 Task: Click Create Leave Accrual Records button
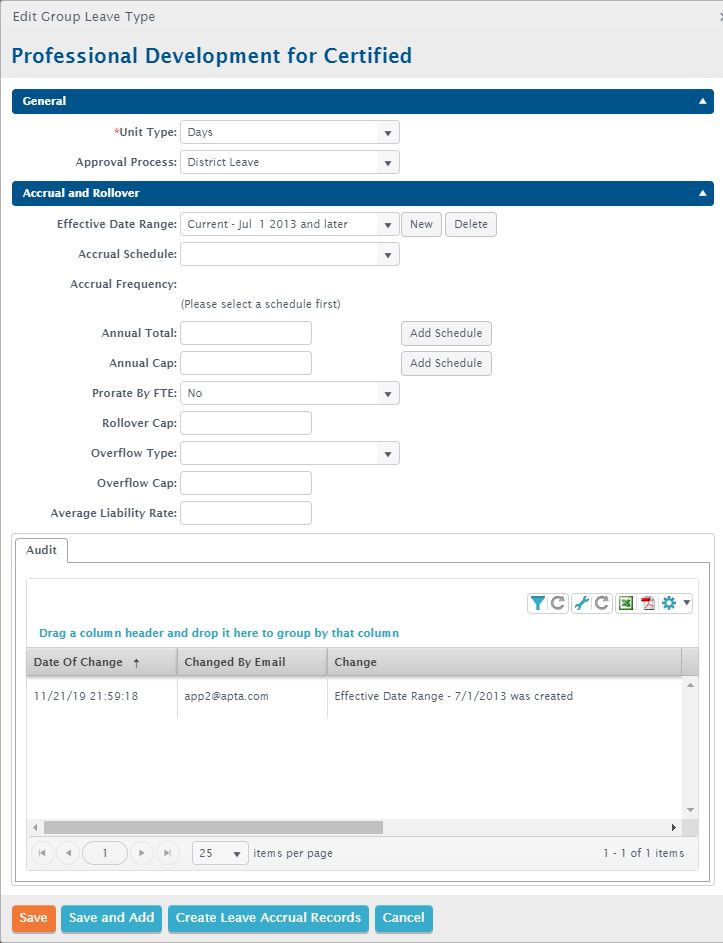pos(268,918)
